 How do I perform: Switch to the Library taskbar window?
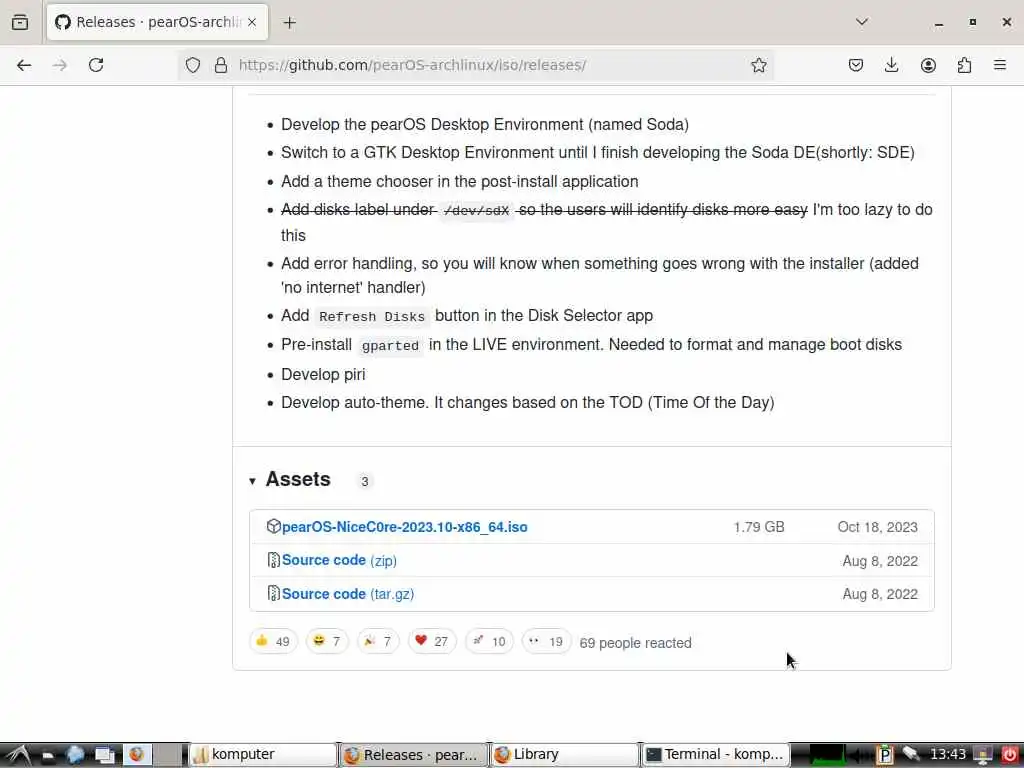[564, 755]
